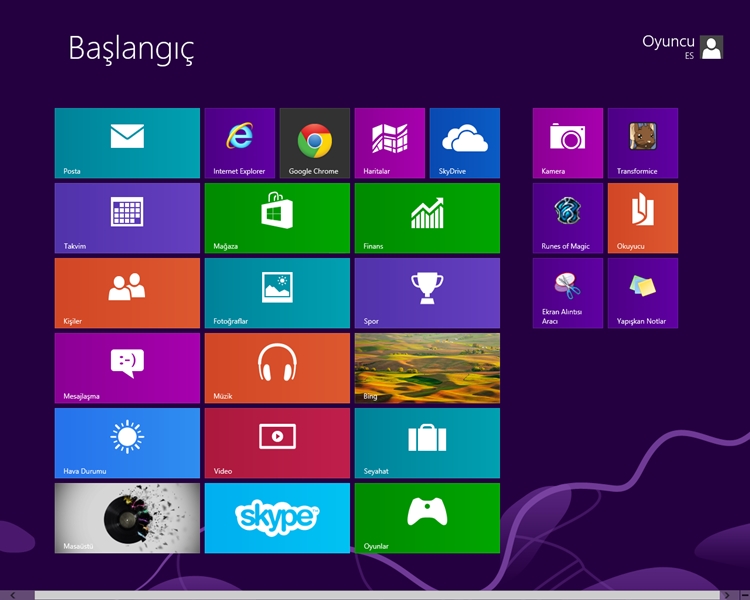The image size is (750, 600).
Task: Open the Okuyucu reader tile
Action: tap(642, 218)
